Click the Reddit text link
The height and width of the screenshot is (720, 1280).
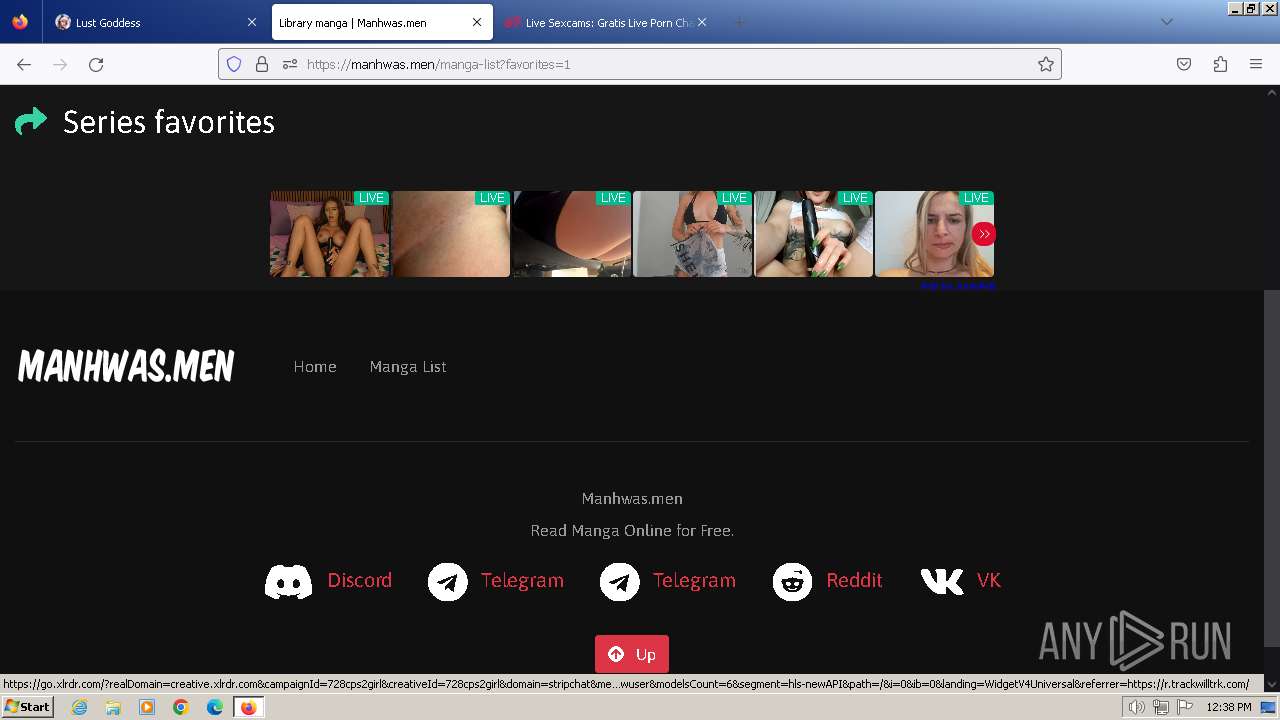point(854,581)
